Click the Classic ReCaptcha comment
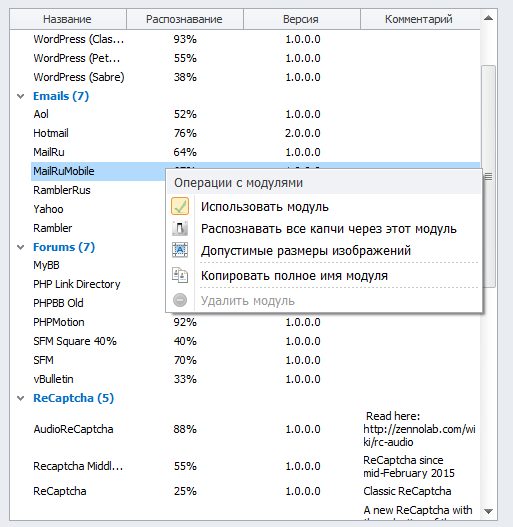The image size is (513, 527). pos(407,491)
